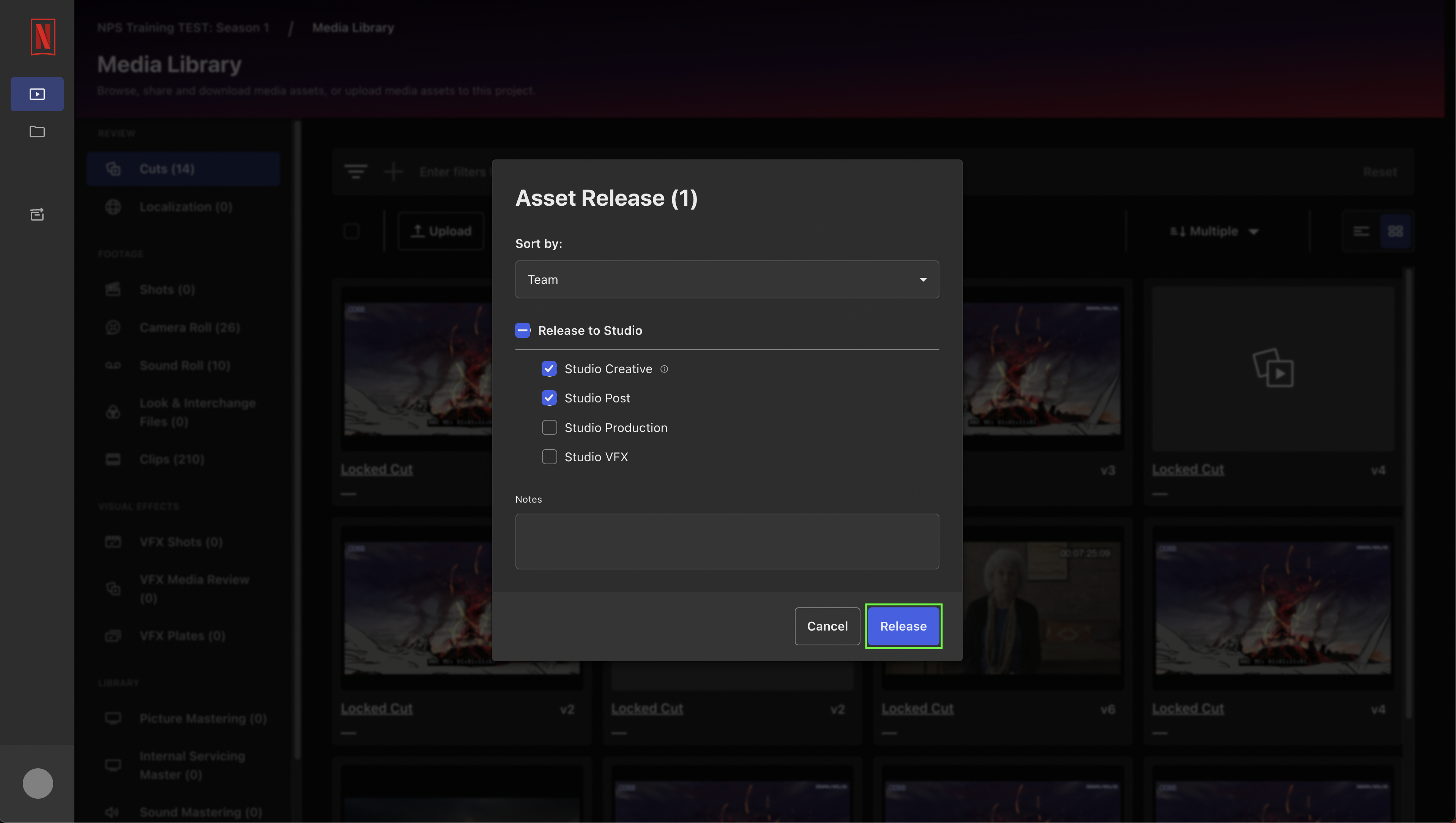This screenshot has height=823, width=1456.
Task: Open Media Library breadcrumb link
Action: 353,27
